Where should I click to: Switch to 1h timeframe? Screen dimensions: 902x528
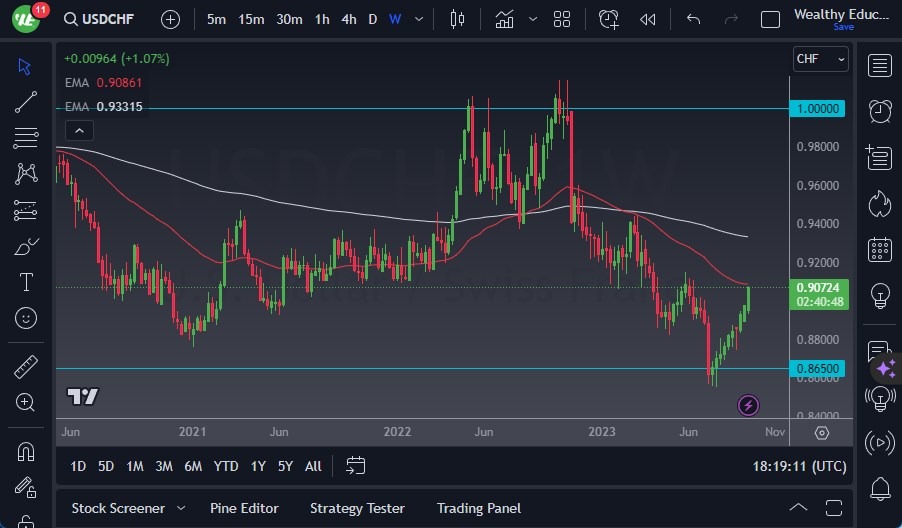coord(322,20)
